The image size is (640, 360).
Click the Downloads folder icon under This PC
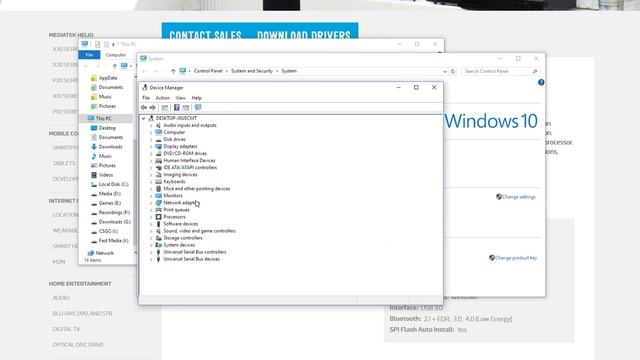click(x=94, y=147)
